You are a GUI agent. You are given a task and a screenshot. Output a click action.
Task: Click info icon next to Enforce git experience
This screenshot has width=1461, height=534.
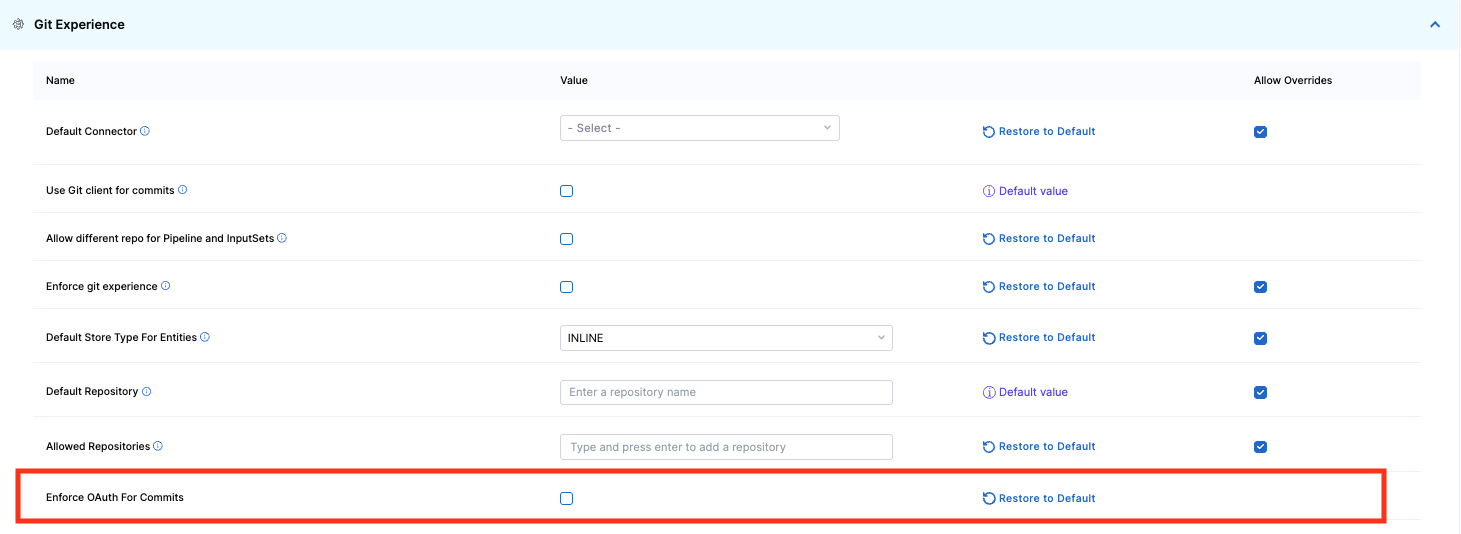click(166, 286)
